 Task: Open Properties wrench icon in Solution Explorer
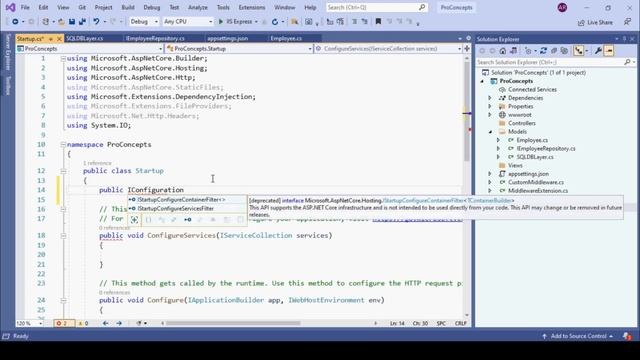[x=598, y=51]
